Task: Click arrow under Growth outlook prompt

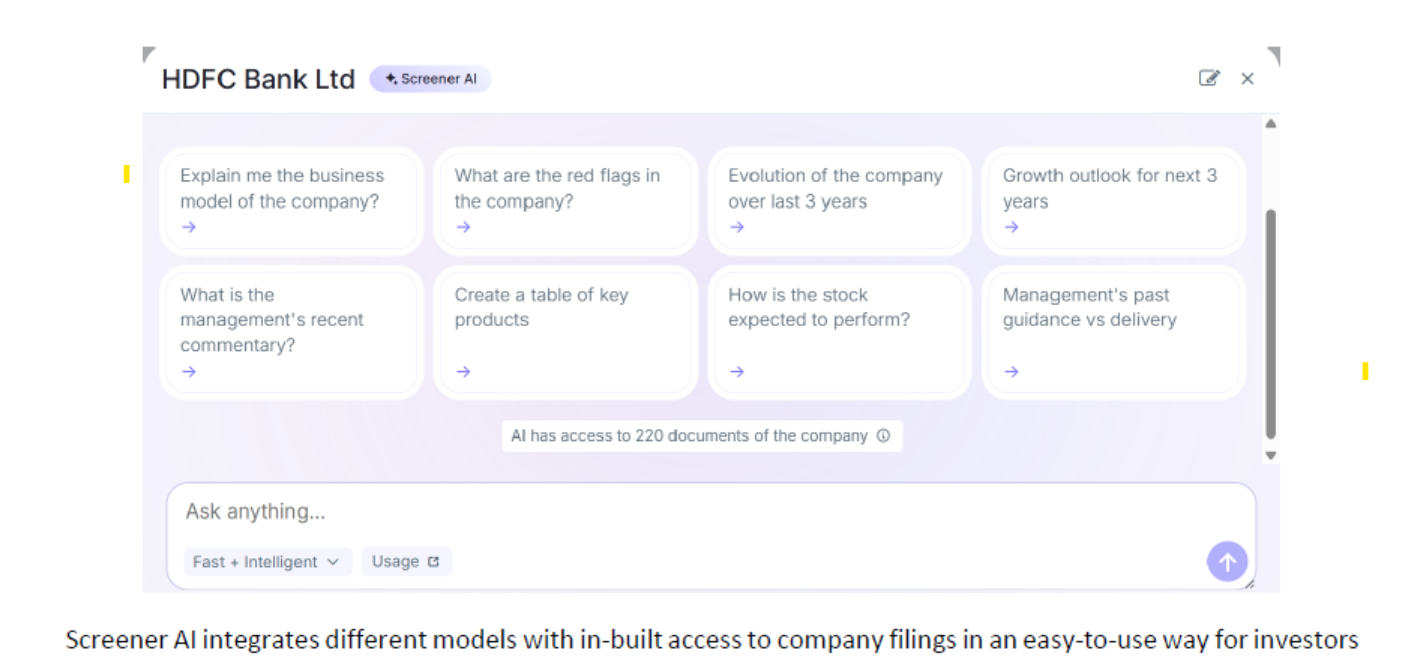Action: coord(1011,227)
